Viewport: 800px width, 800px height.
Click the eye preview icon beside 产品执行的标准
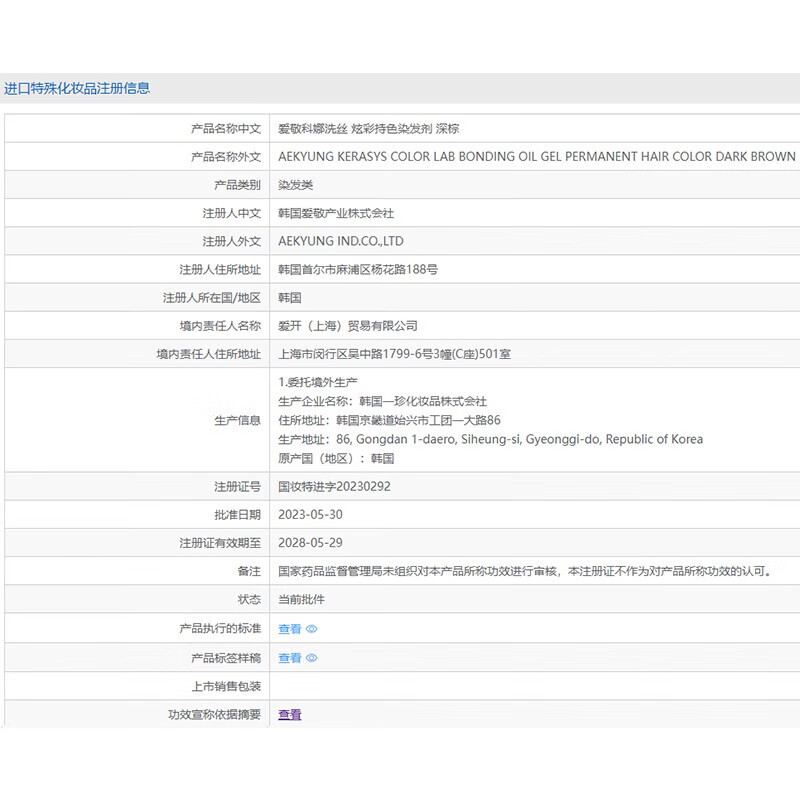pyautogui.click(x=310, y=629)
